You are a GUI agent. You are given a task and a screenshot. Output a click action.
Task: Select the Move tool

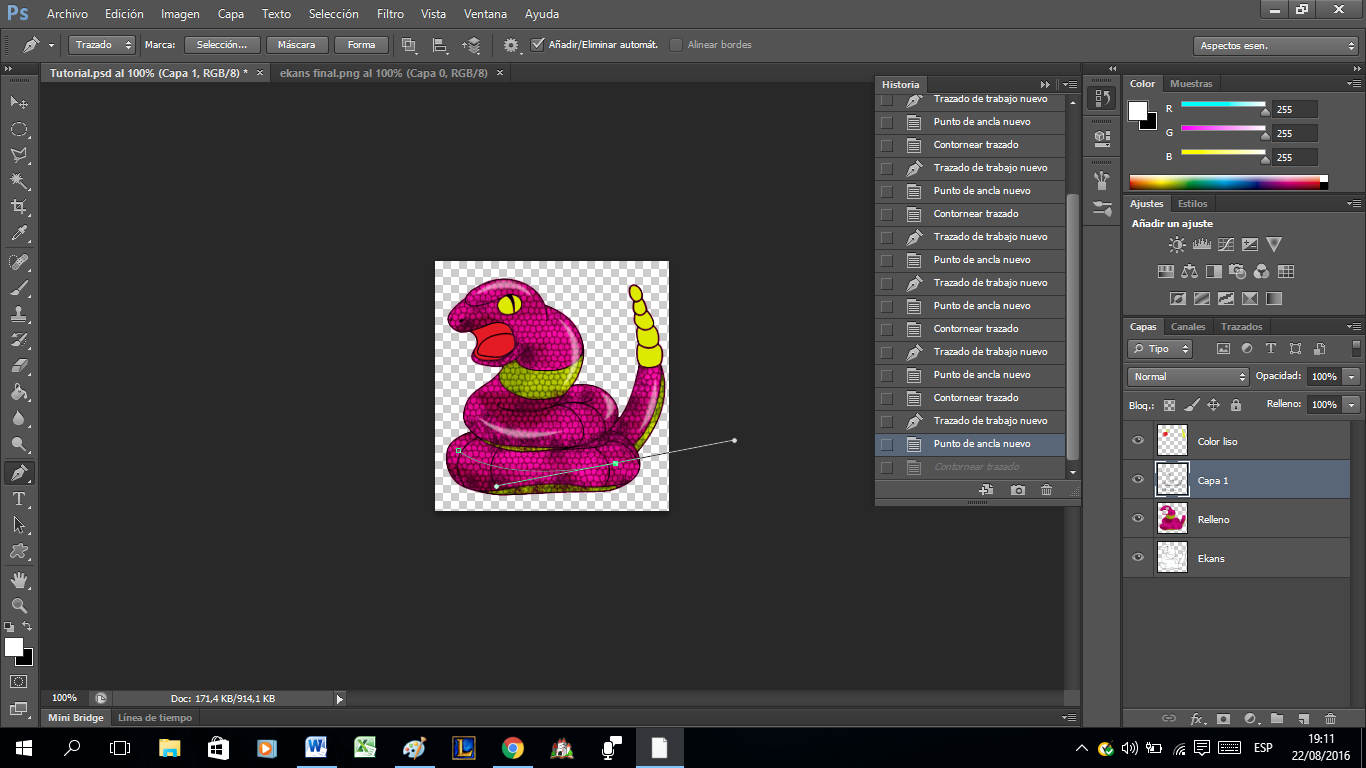click(x=19, y=103)
